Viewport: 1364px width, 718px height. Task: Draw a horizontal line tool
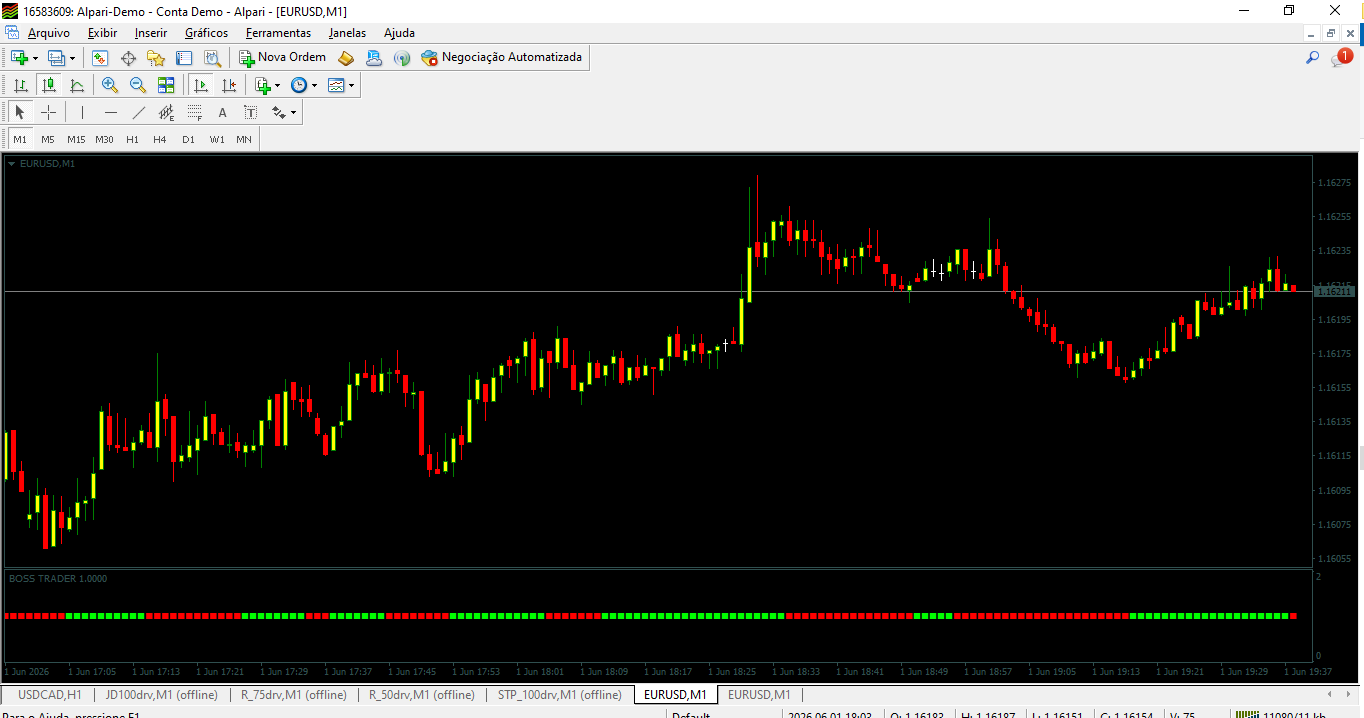point(111,112)
